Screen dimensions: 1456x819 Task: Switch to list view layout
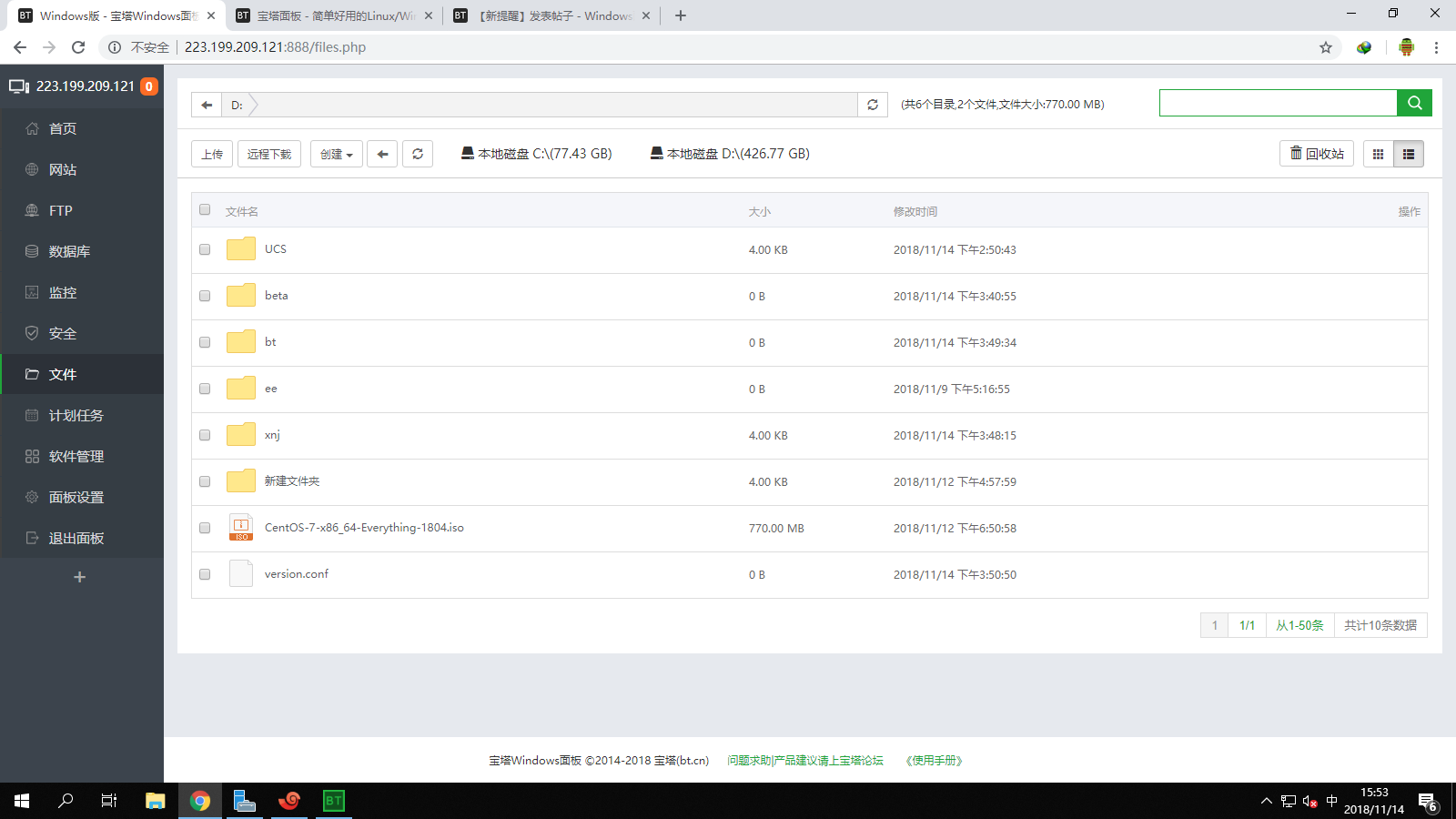coord(1409,154)
